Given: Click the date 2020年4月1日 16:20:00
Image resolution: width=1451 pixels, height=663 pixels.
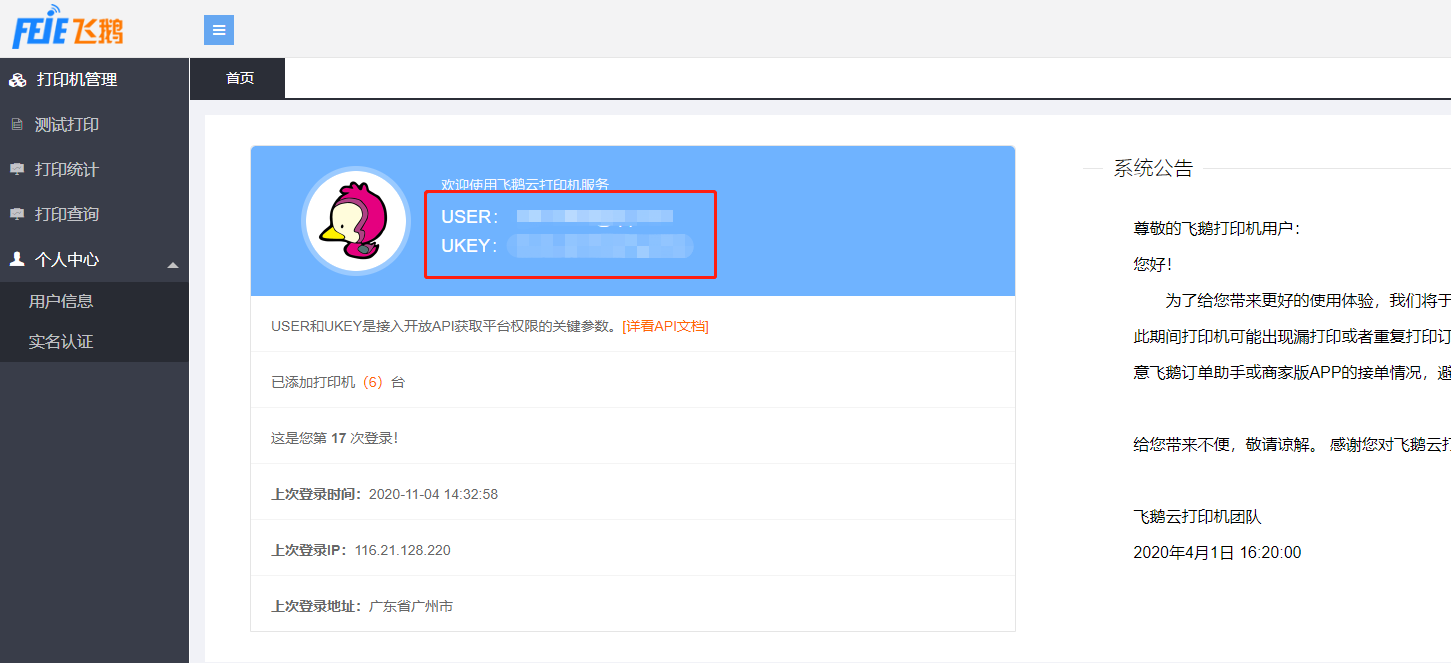Looking at the screenshot, I should pyautogui.click(x=1217, y=553).
